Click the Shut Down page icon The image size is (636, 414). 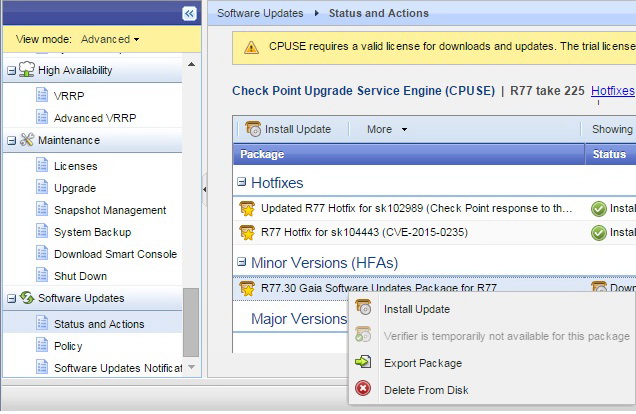[x=42, y=275]
